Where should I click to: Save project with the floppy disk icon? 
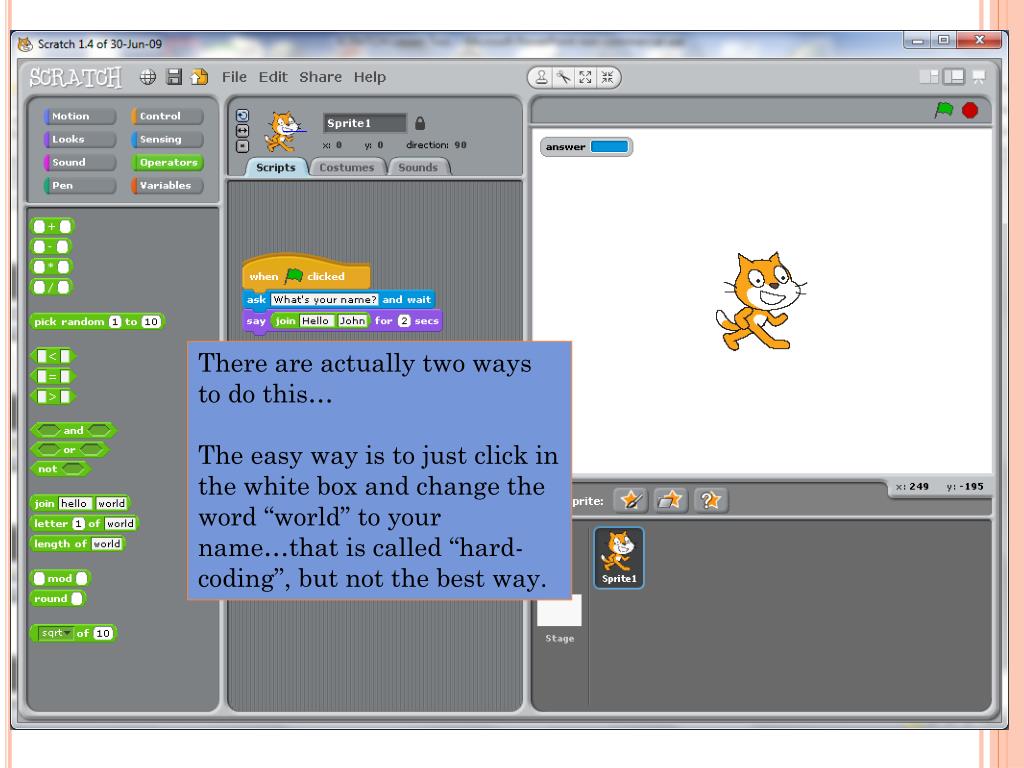point(174,77)
